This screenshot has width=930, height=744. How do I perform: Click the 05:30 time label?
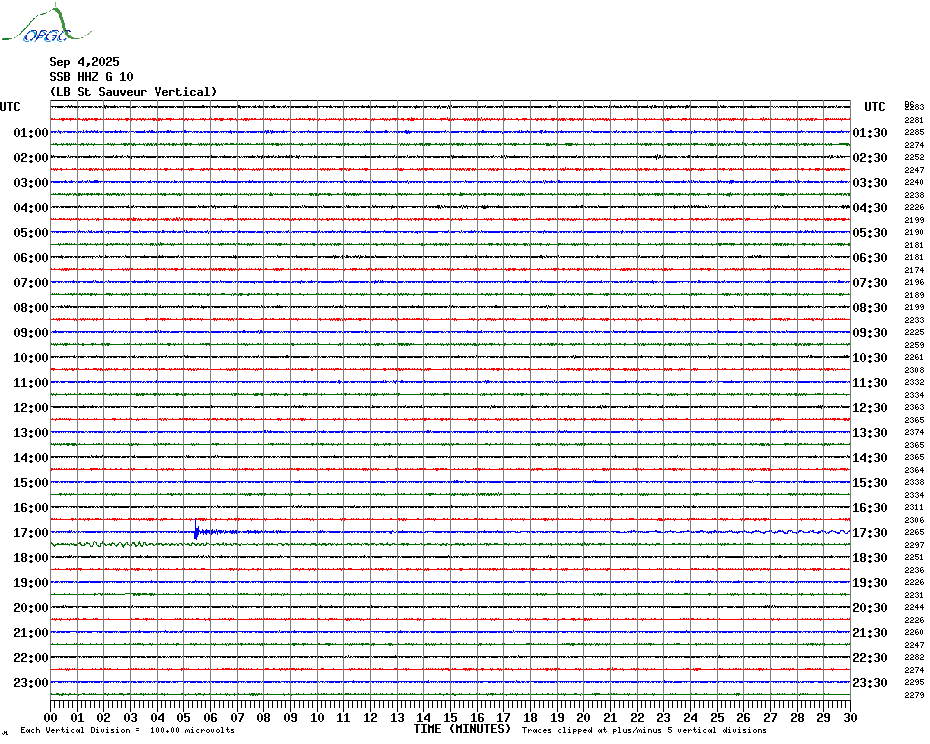tap(870, 233)
